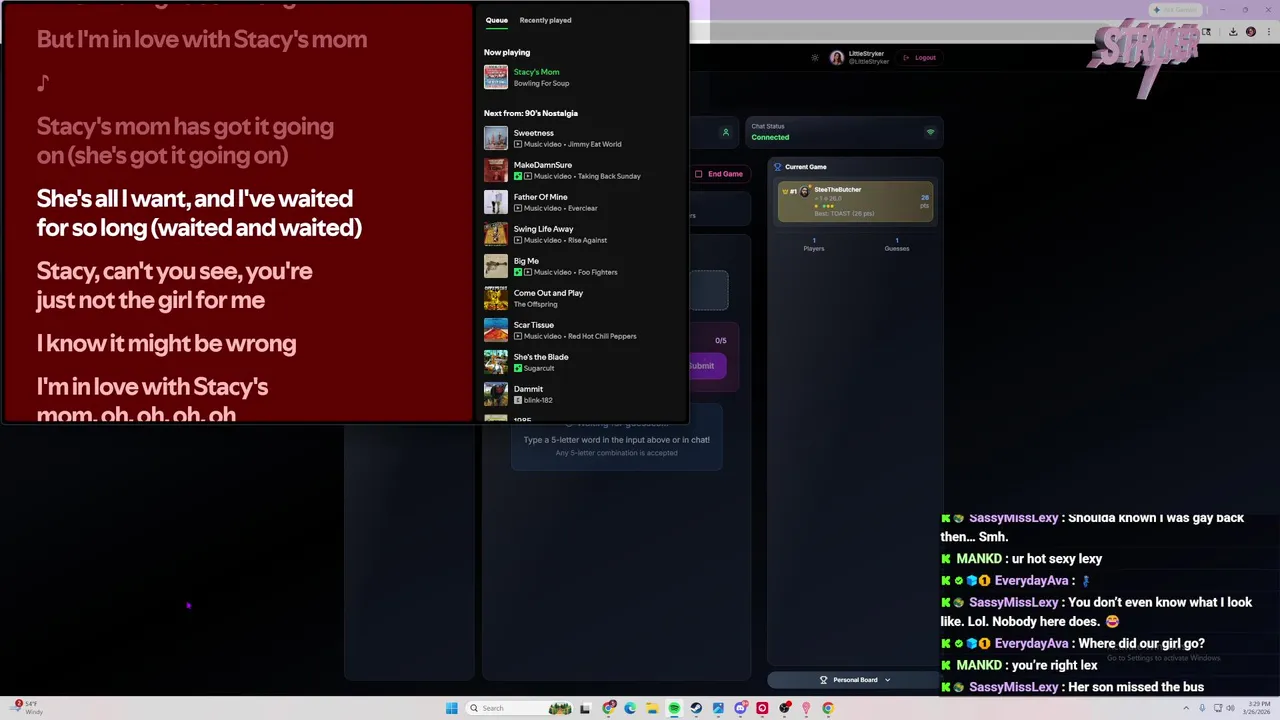Click the Sweetness album thumbnail

tap(496, 138)
